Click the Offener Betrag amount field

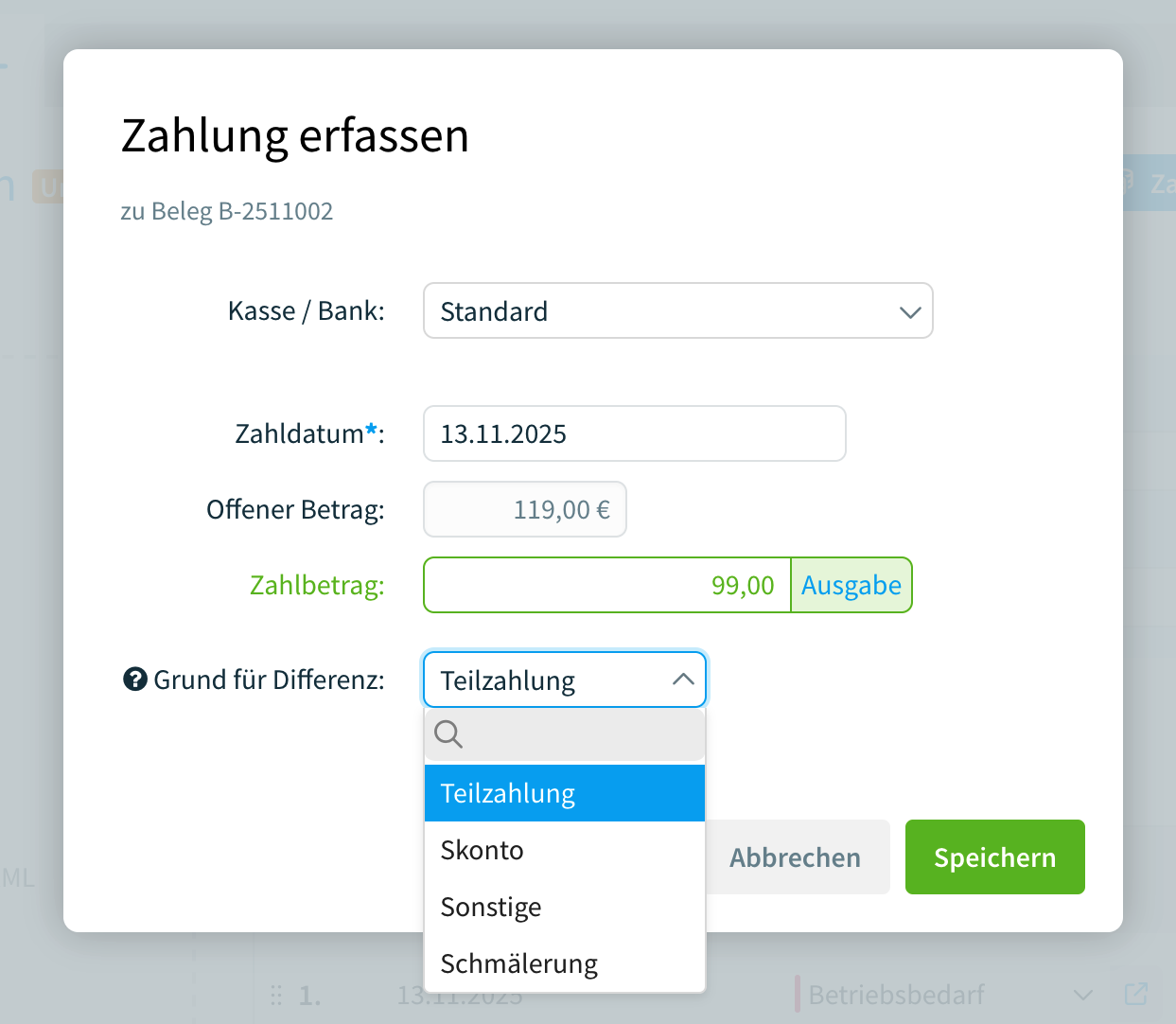pos(524,509)
